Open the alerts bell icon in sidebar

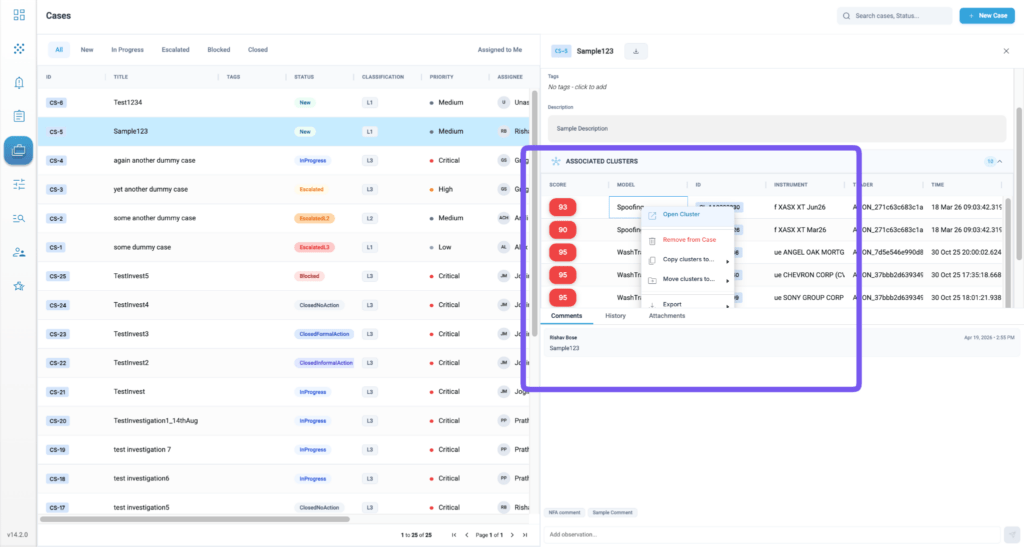19,82
